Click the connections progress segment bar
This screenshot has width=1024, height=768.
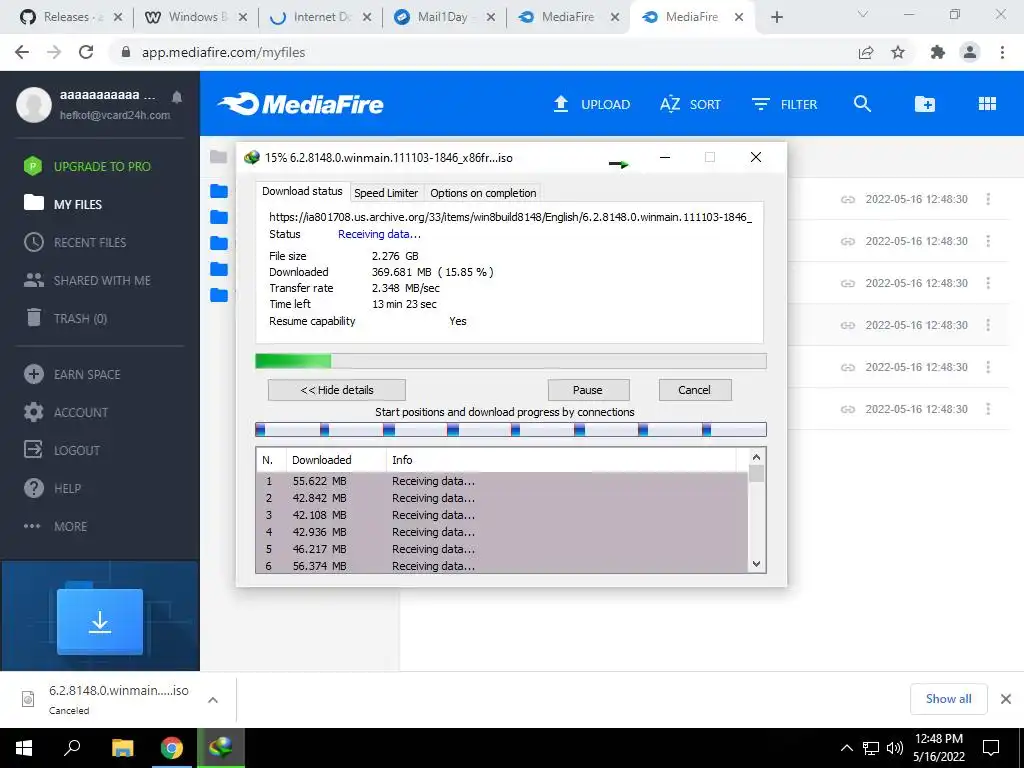pyautogui.click(x=510, y=429)
